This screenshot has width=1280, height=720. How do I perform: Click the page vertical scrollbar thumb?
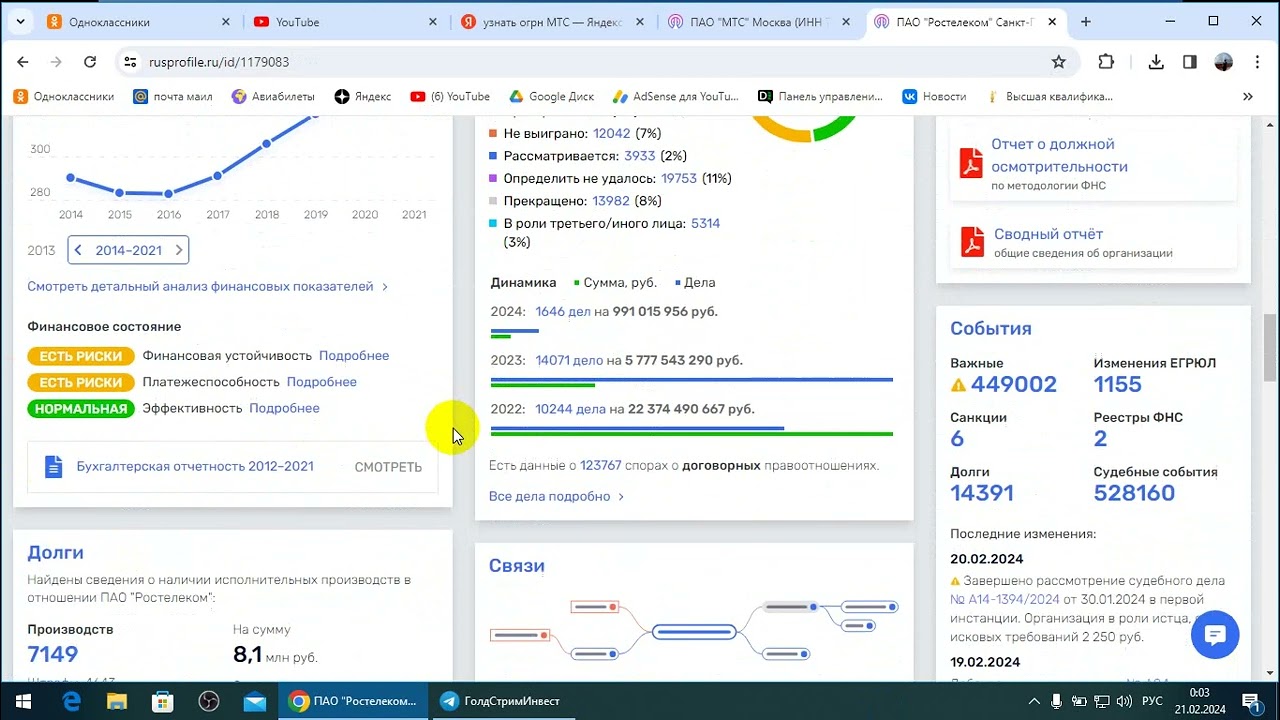pyautogui.click(x=1270, y=346)
